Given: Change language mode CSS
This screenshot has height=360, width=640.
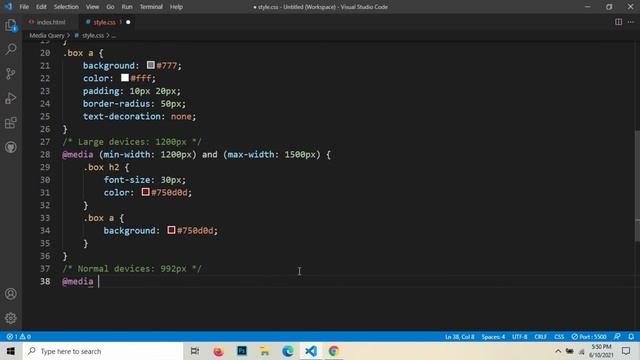Looking at the screenshot, I should (559, 337).
